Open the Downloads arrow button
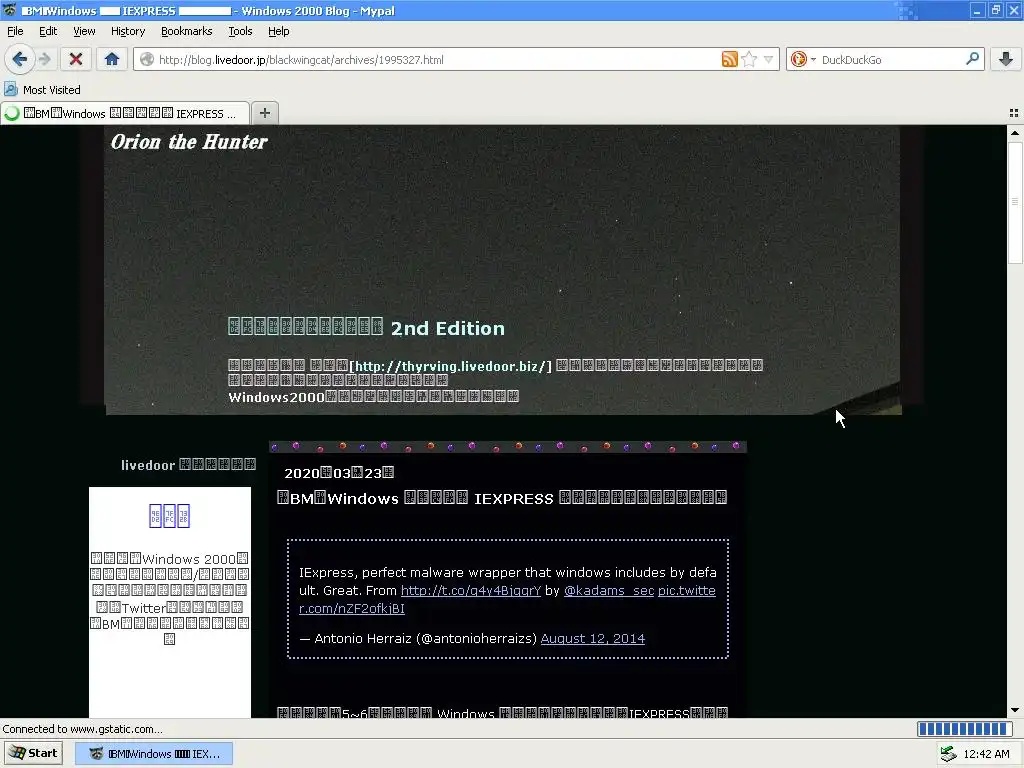 (1006, 59)
